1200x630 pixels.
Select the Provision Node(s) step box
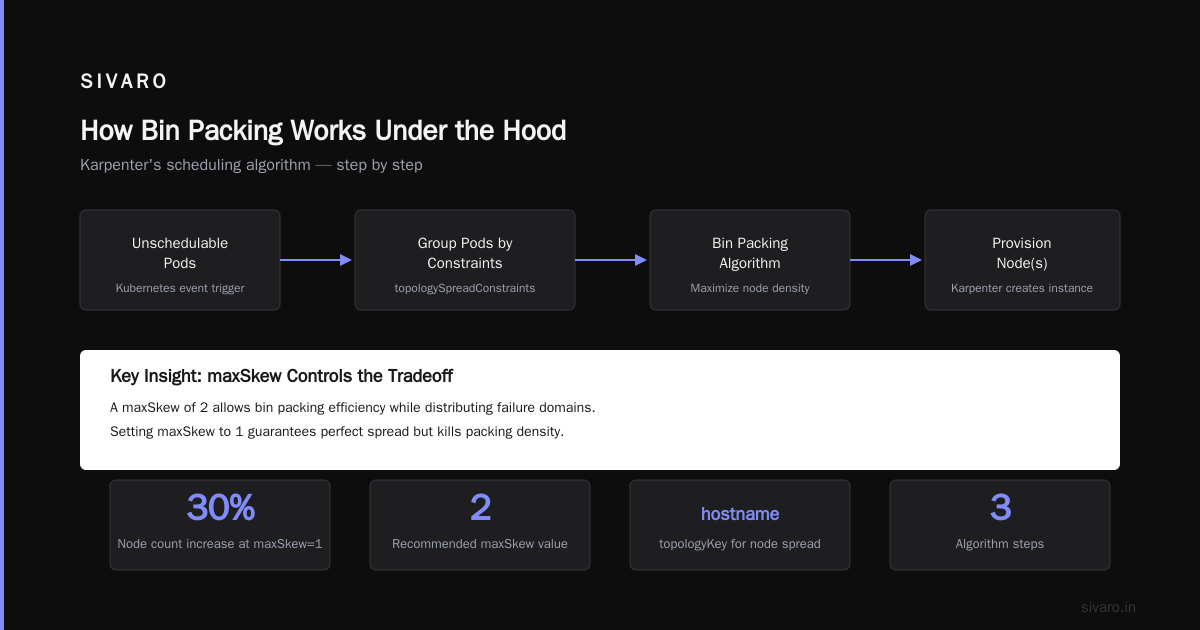tap(1022, 260)
